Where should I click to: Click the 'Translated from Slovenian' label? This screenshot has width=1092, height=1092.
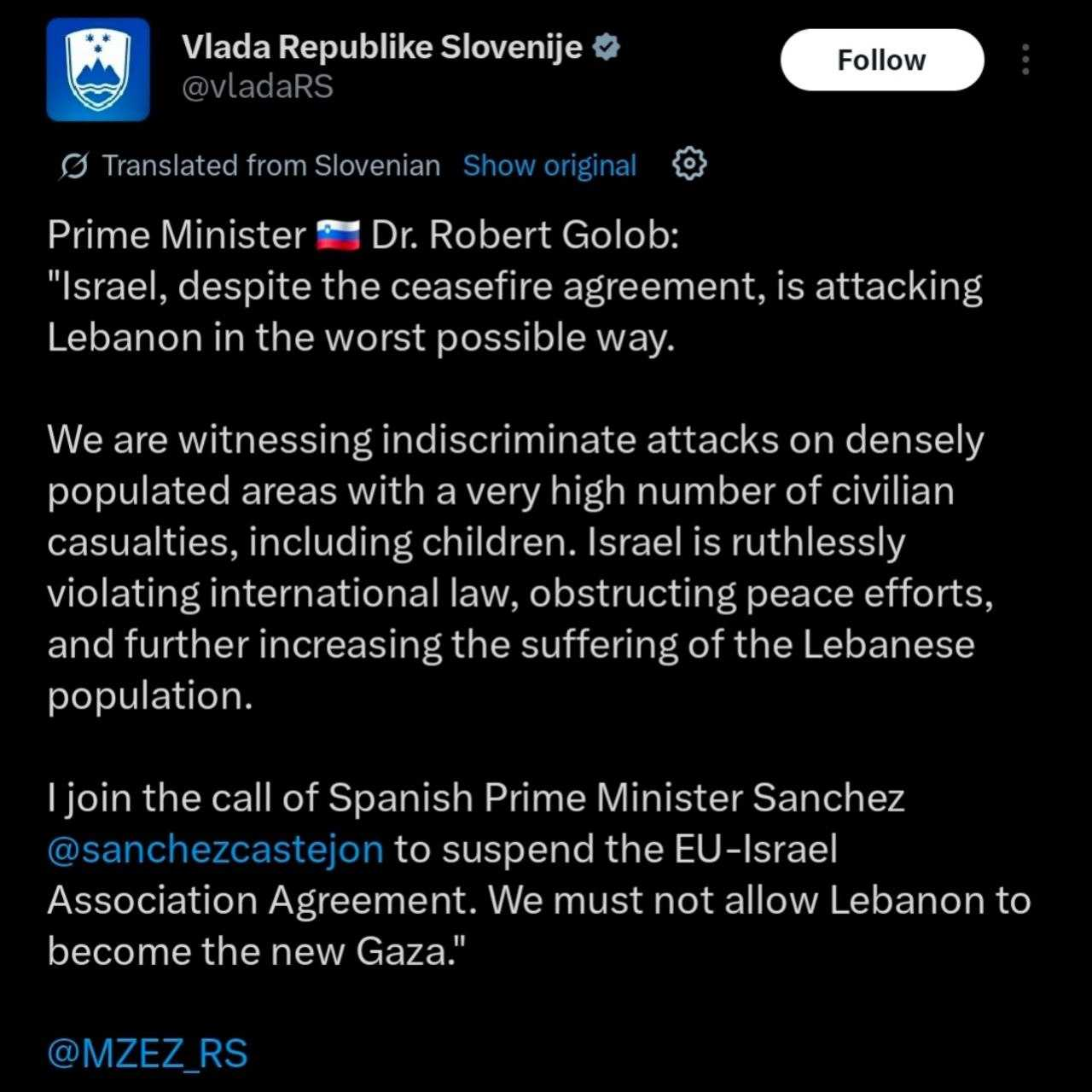pos(270,166)
